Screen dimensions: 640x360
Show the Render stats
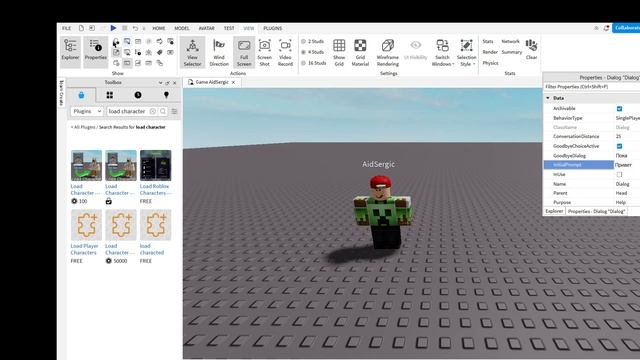(490, 52)
